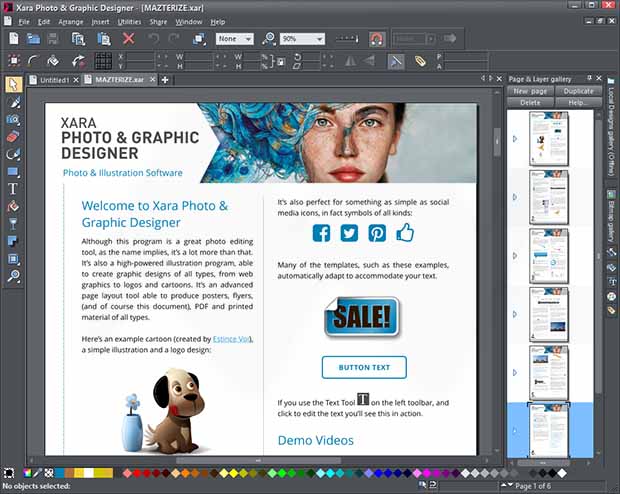Pick the bright red color swatch
Viewport: 620px width, 494px height.
click(x=137, y=473)
